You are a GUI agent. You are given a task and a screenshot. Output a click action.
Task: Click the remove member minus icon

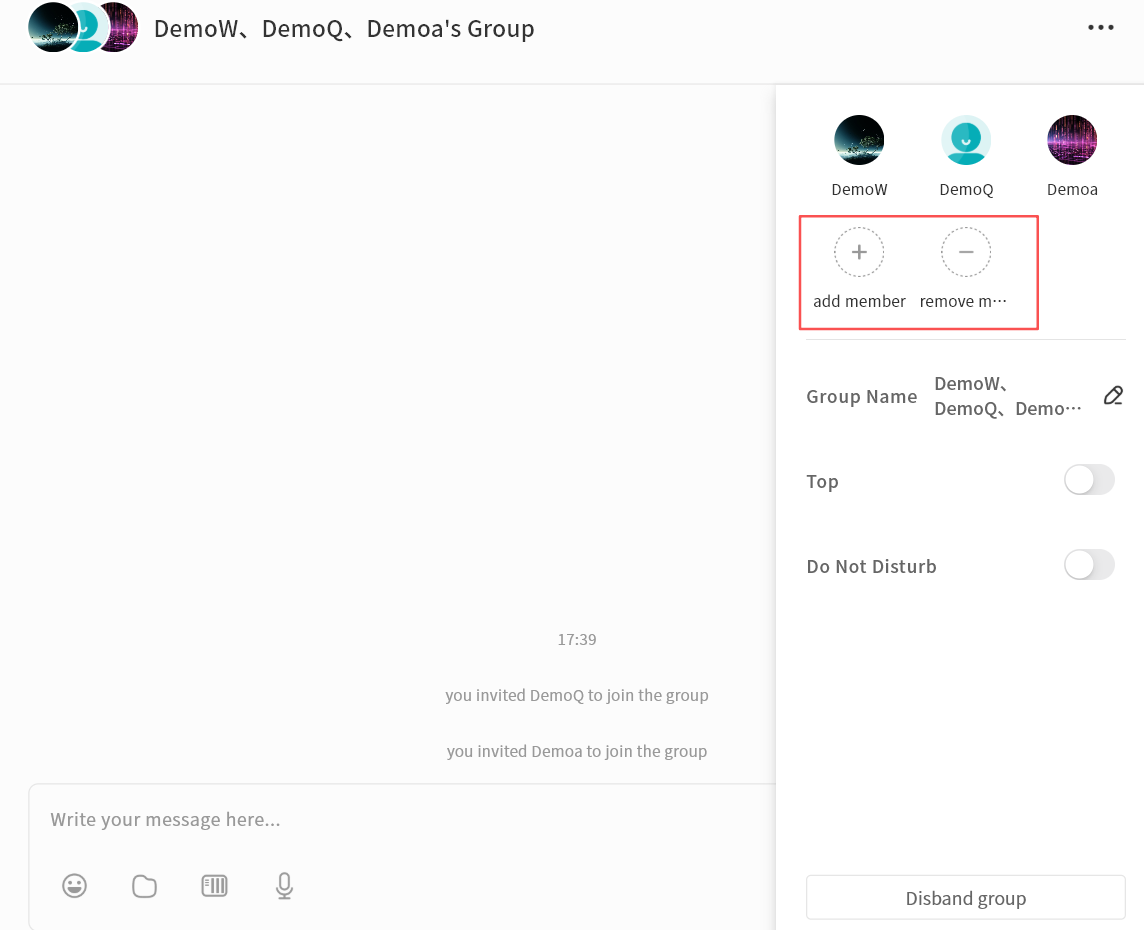pyautogui.click(x=966, y=252)
